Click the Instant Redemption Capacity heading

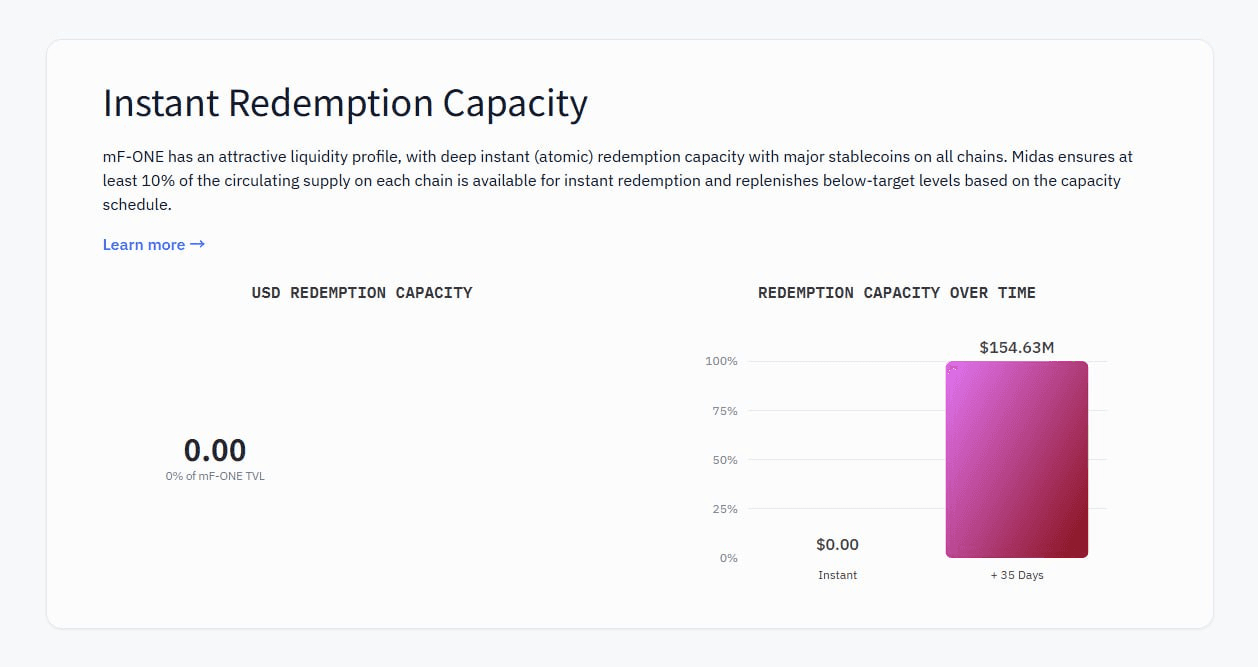click(x=345, y=103)
